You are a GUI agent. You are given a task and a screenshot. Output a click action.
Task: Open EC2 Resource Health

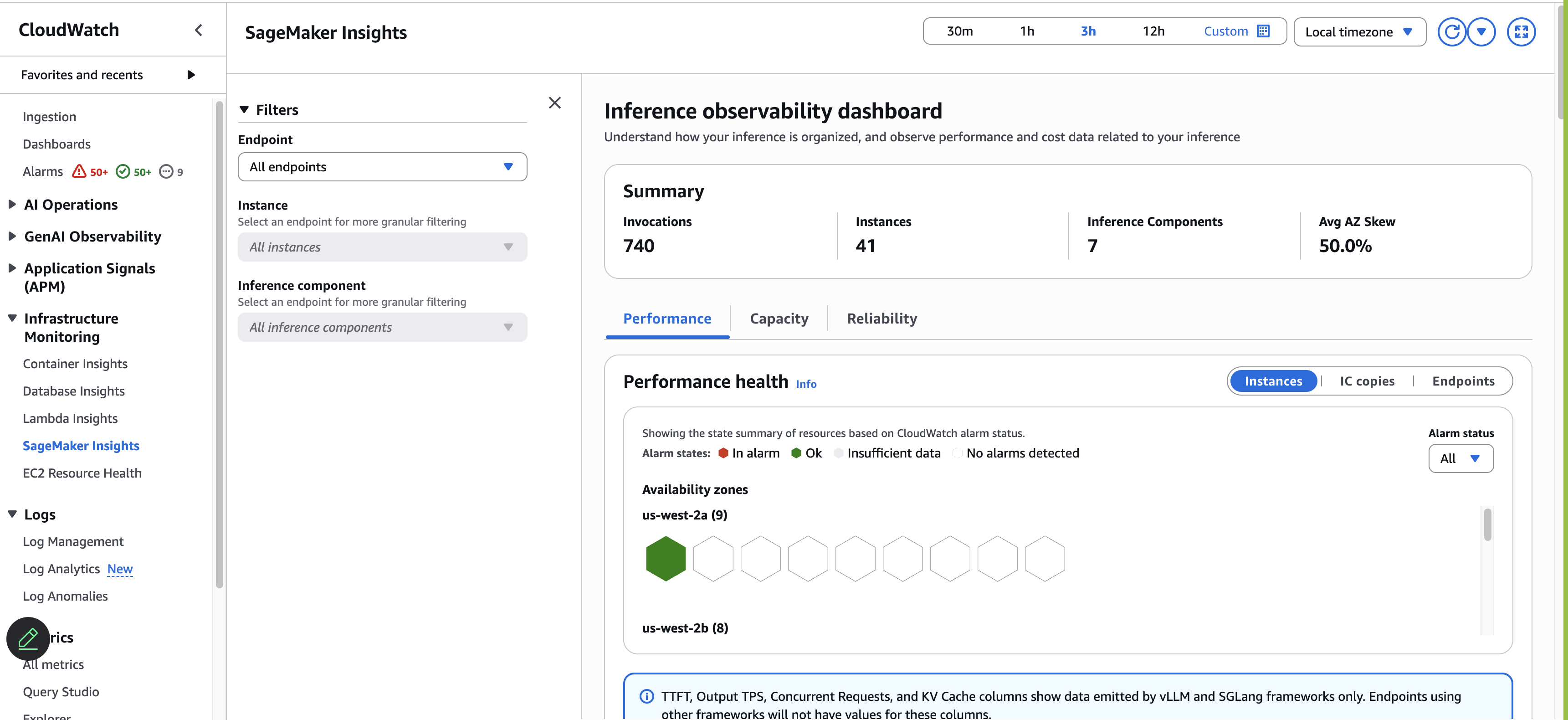pyautogui.click(x=82, y=473)
